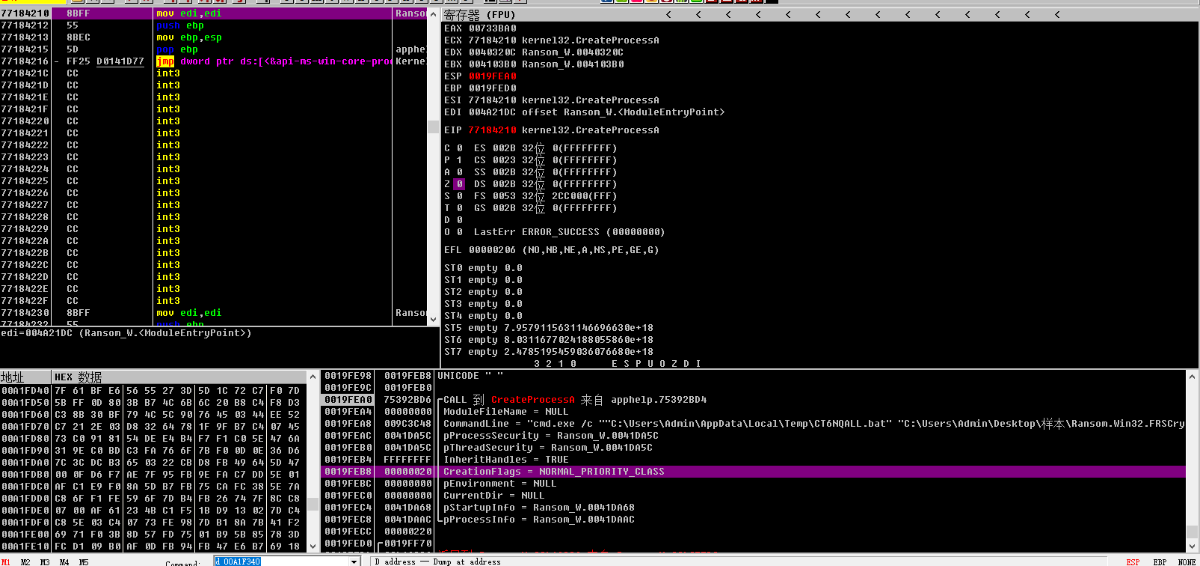Select the ST7 FPU register row
1200x566 pixels.
point(548,352)
